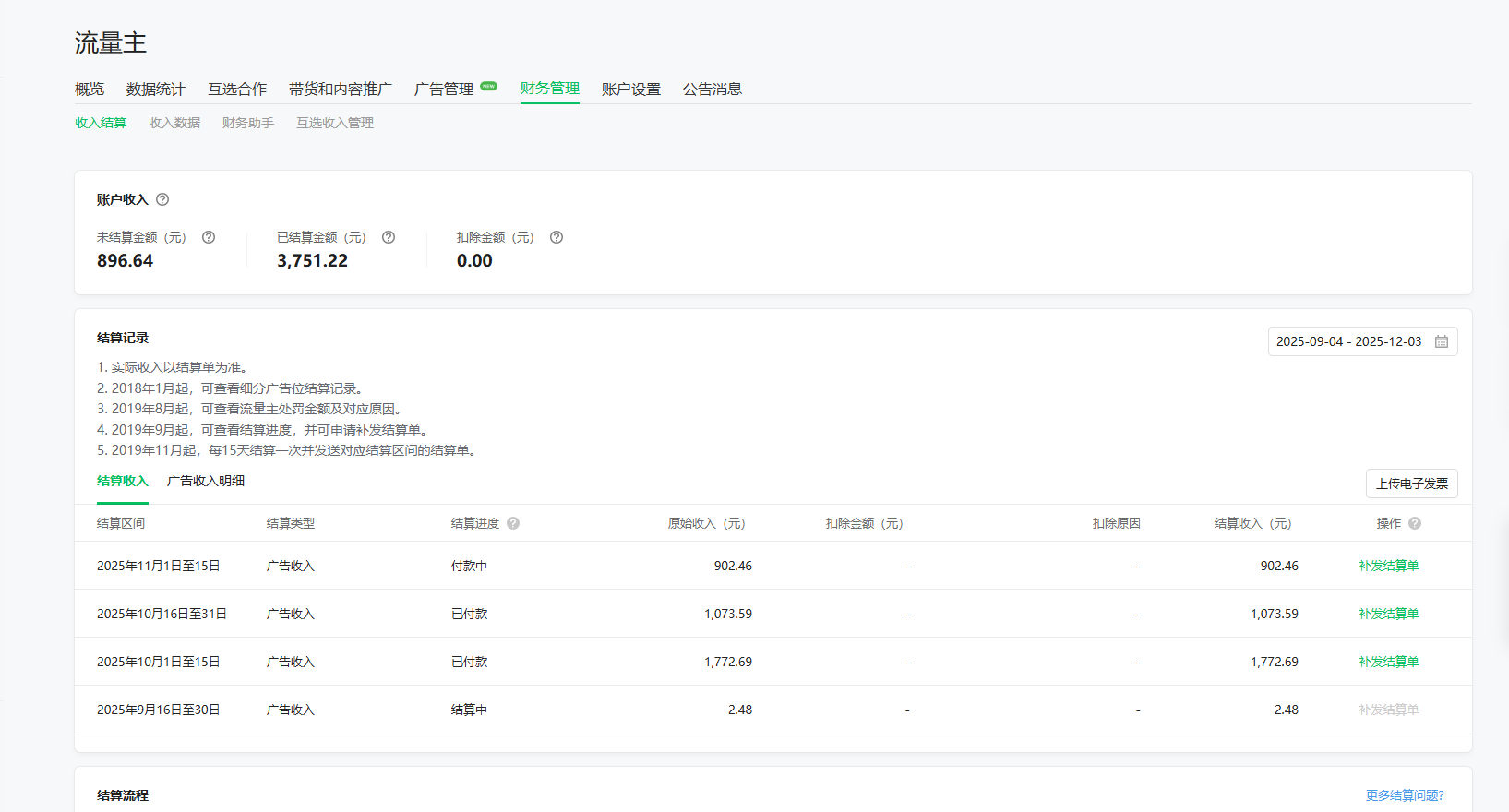Select 财务助手 sub-navigation tab
Screen dimensions: 1509x812
coord(247,123)
